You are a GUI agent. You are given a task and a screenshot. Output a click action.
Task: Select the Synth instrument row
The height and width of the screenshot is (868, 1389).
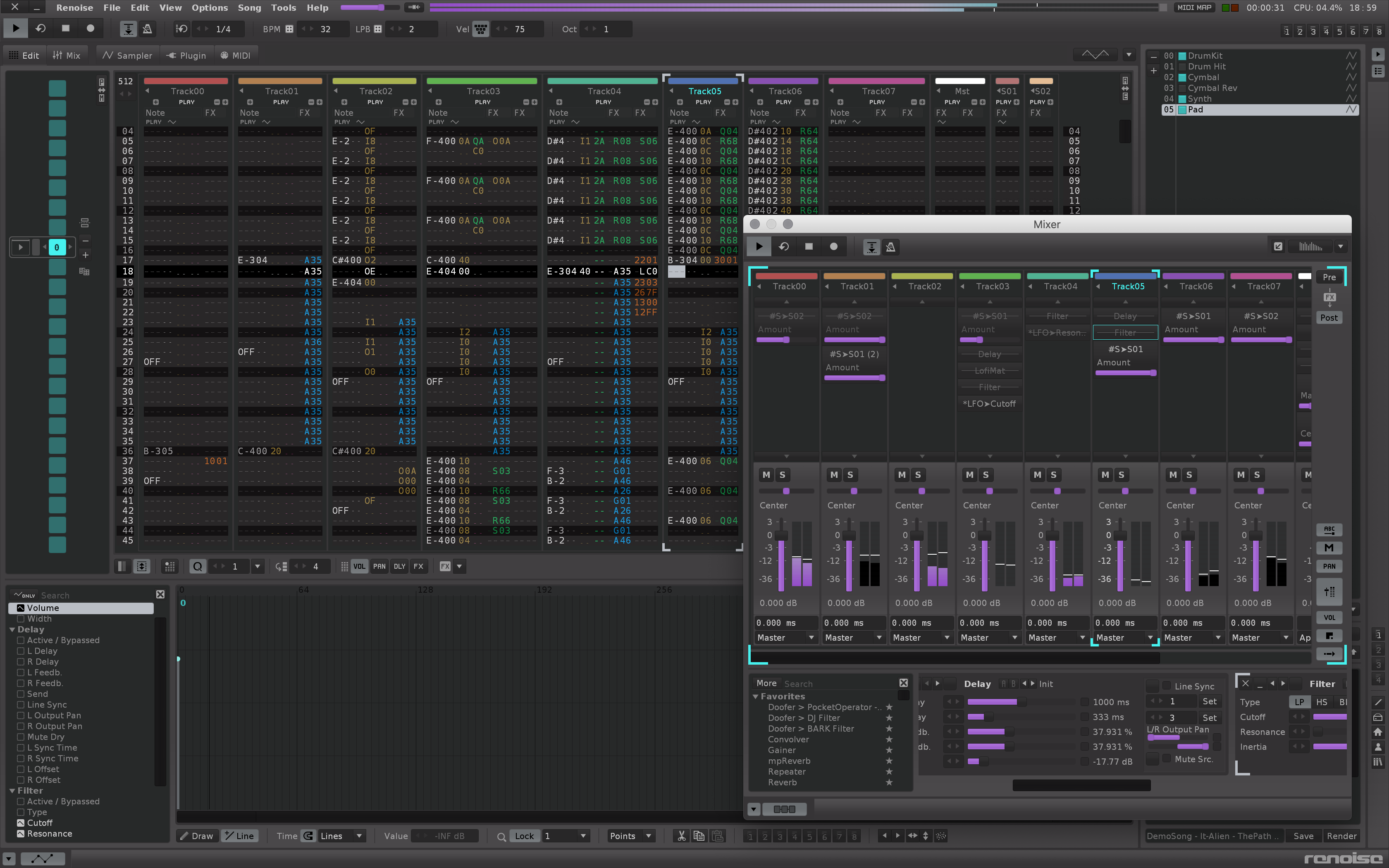[x=1260, y=99]
